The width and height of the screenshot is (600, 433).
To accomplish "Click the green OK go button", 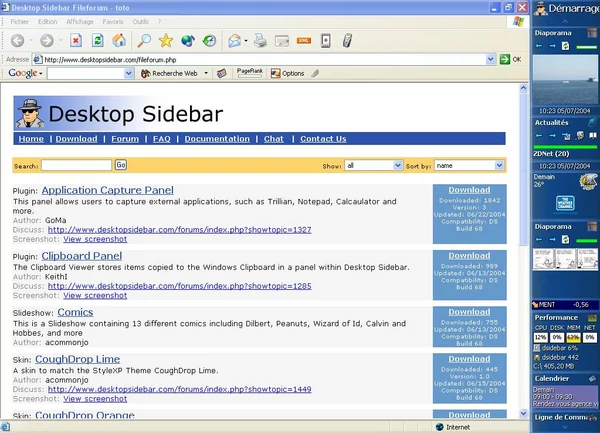I will point(511,59).
